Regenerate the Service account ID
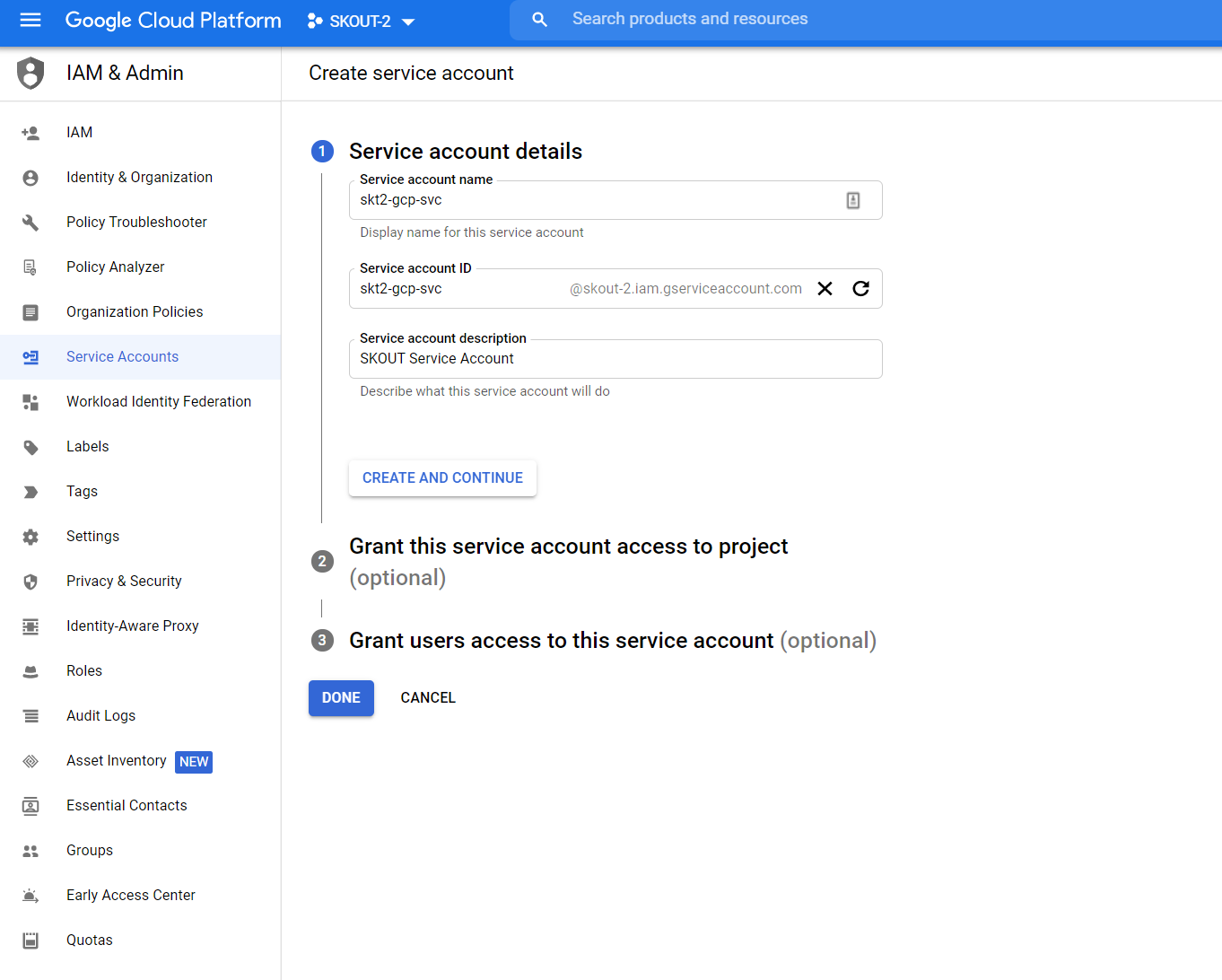The height and width of the screenshot is (980, 1222). pyautogui.click(x=861, y=289)
